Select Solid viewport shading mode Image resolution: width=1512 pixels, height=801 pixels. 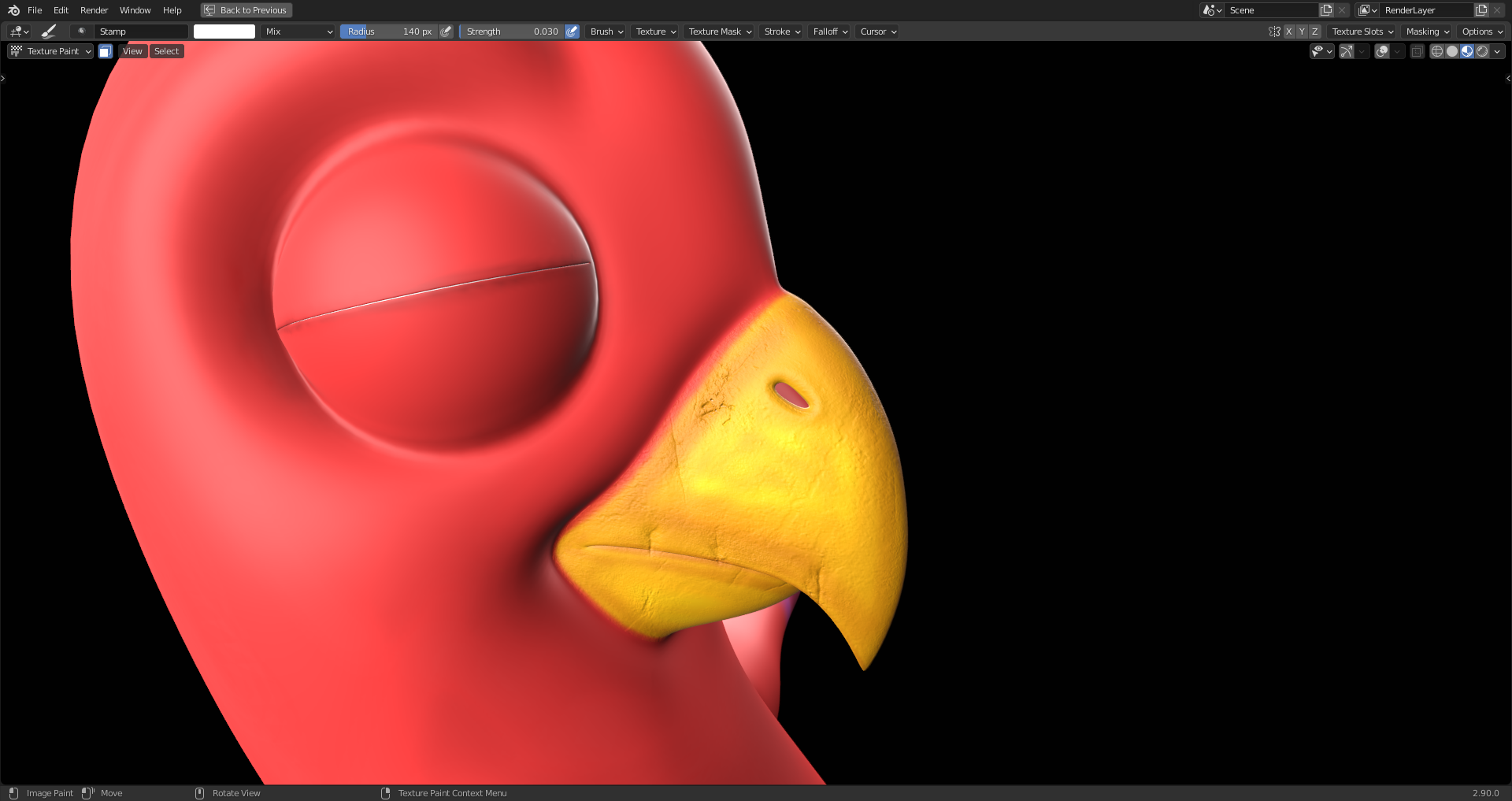tap(1451, 50)
